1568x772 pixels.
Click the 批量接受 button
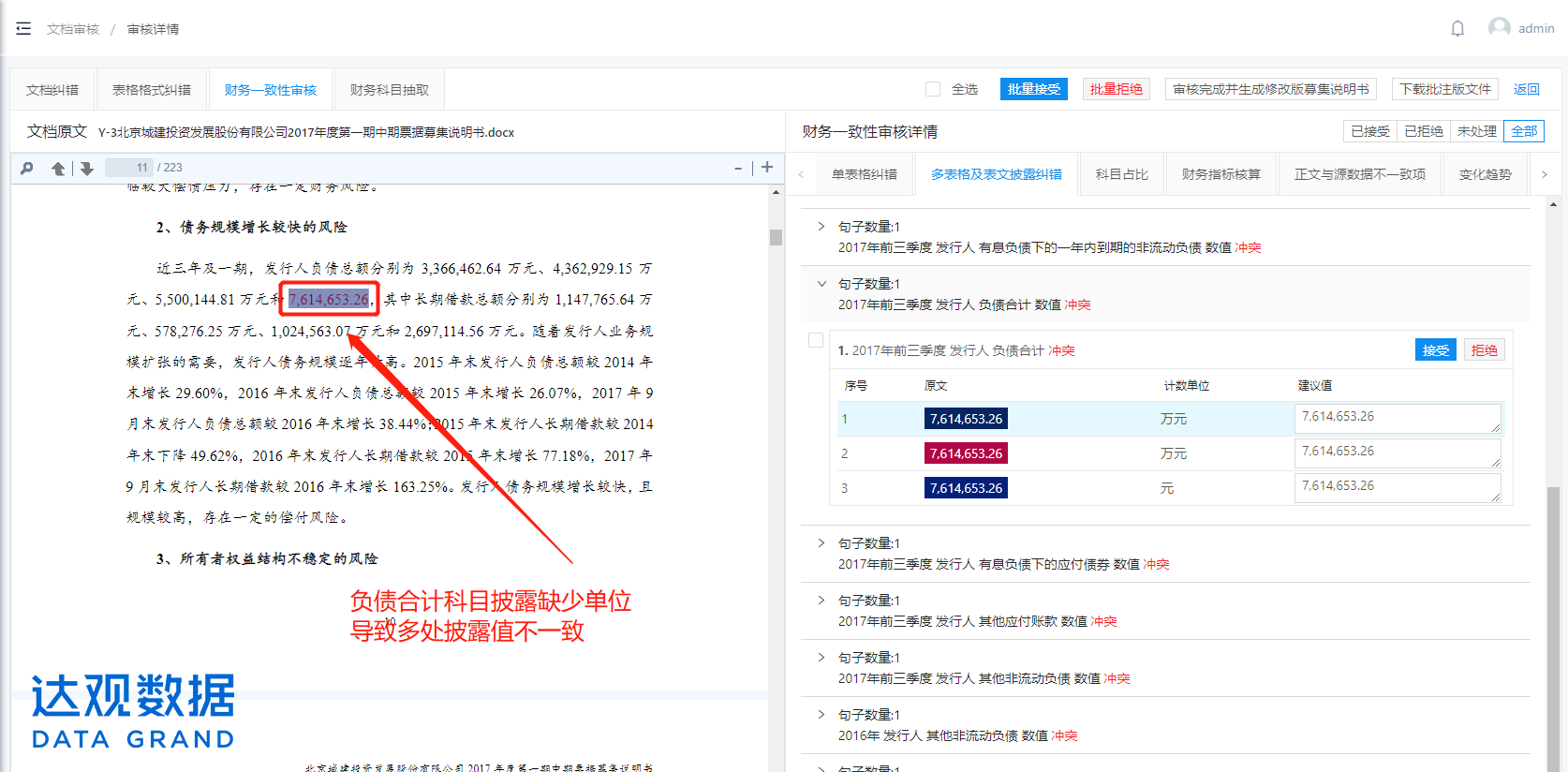1033,89
